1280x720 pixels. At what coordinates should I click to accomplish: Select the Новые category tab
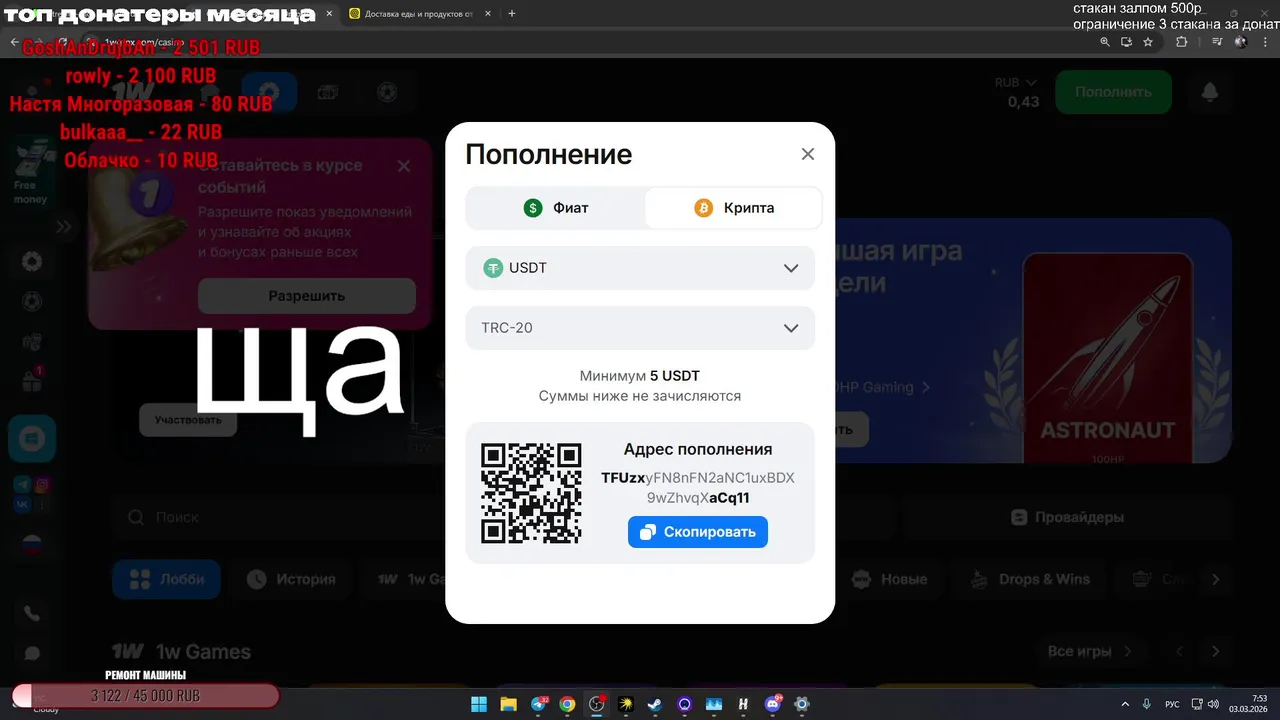click(x=890, y=579)
